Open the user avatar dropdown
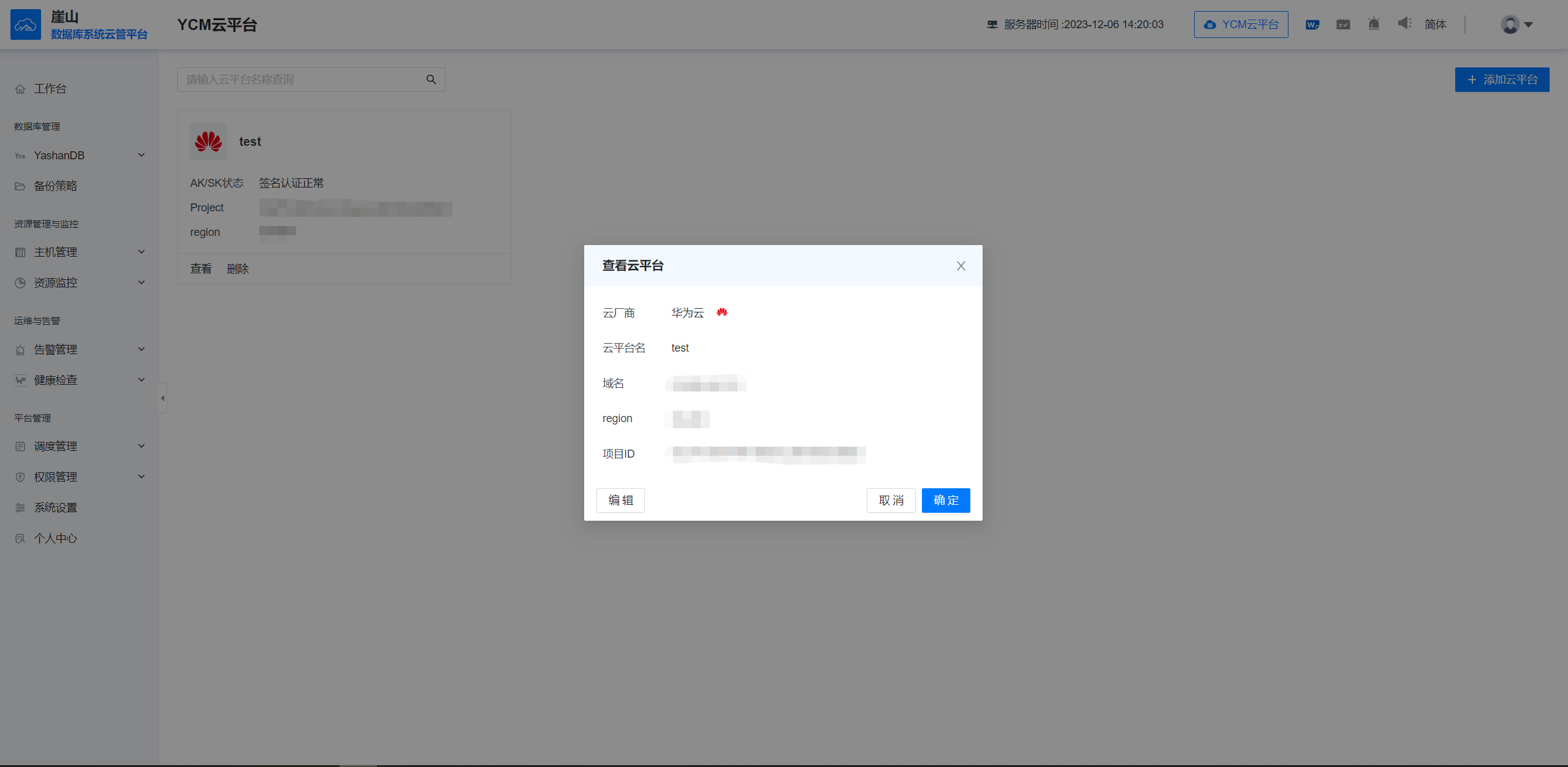The width and height of the screenshot is (1568, 767). click(x=1516, y=25)
